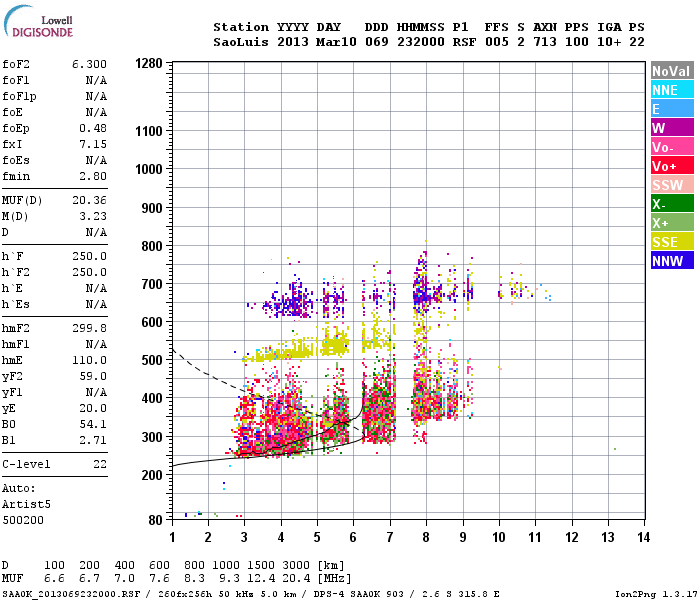Click the h`F value 250.0

pos(89,256)
